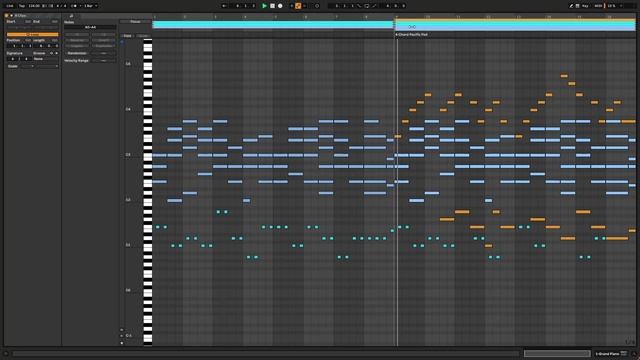Click the Duplicate button in the Notes panel
Viewport: 640px width, 360px height.
coord(103,46)
